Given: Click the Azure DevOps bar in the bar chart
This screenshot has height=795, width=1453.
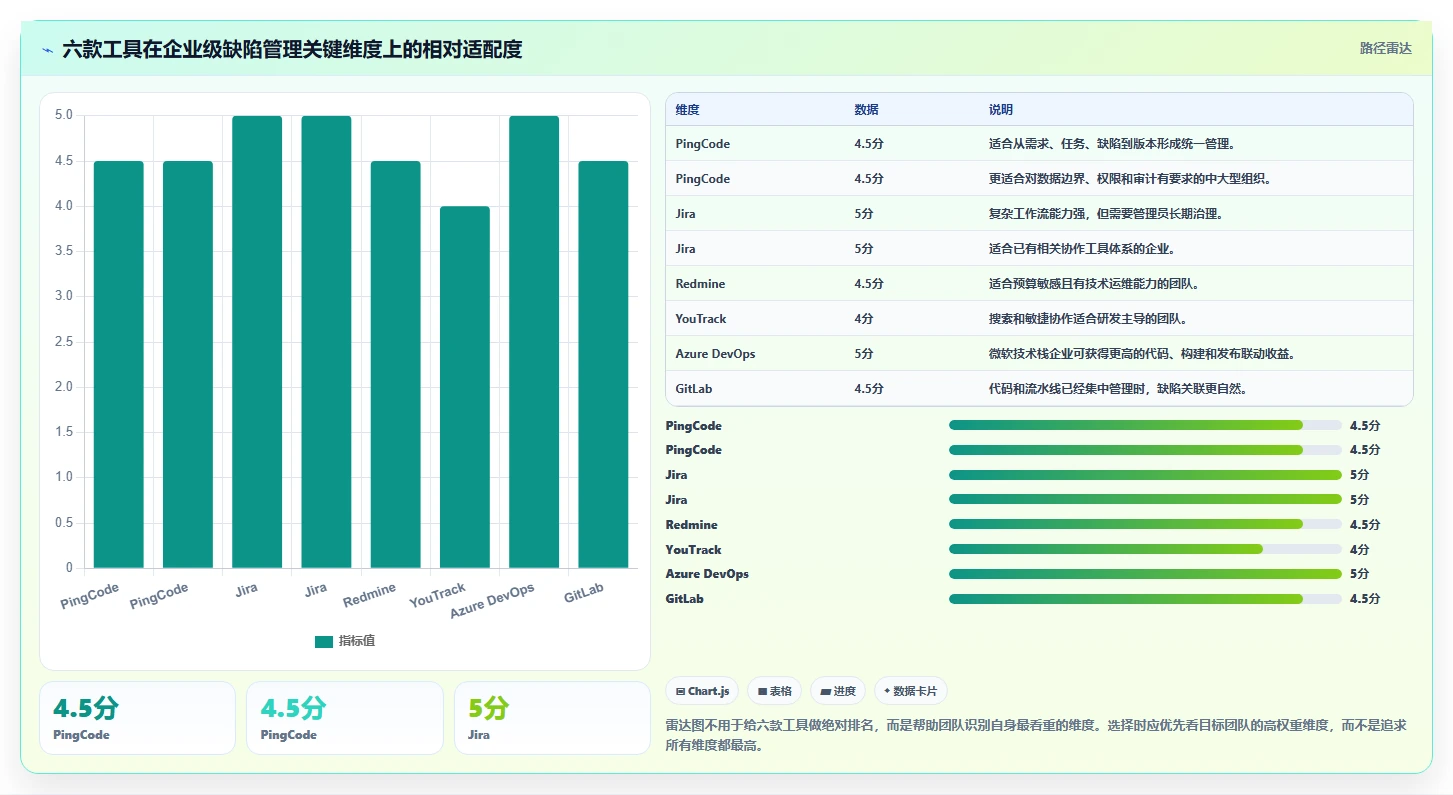Looking at the screenshot, I should pos(534,342).
